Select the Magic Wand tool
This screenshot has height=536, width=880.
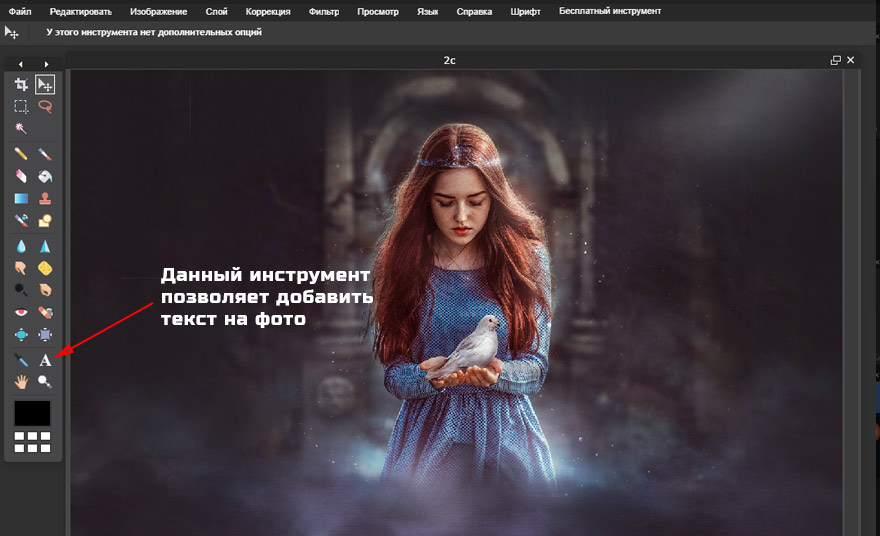pos(21,129)
